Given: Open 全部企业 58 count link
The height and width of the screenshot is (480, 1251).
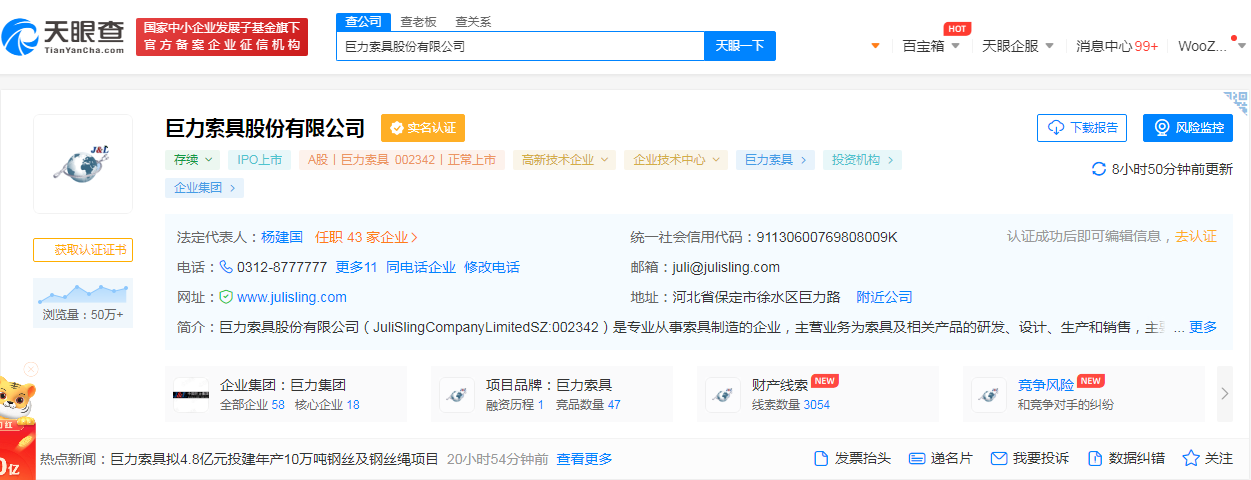Looking at the screenshot, I should pos(252,405).
